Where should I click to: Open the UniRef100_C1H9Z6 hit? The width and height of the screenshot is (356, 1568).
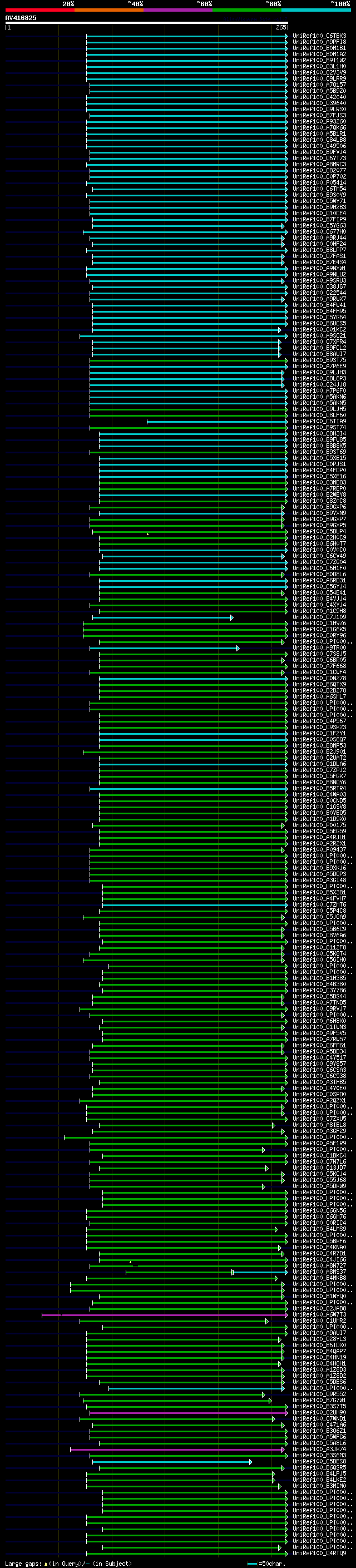click(x=319, y=624)
